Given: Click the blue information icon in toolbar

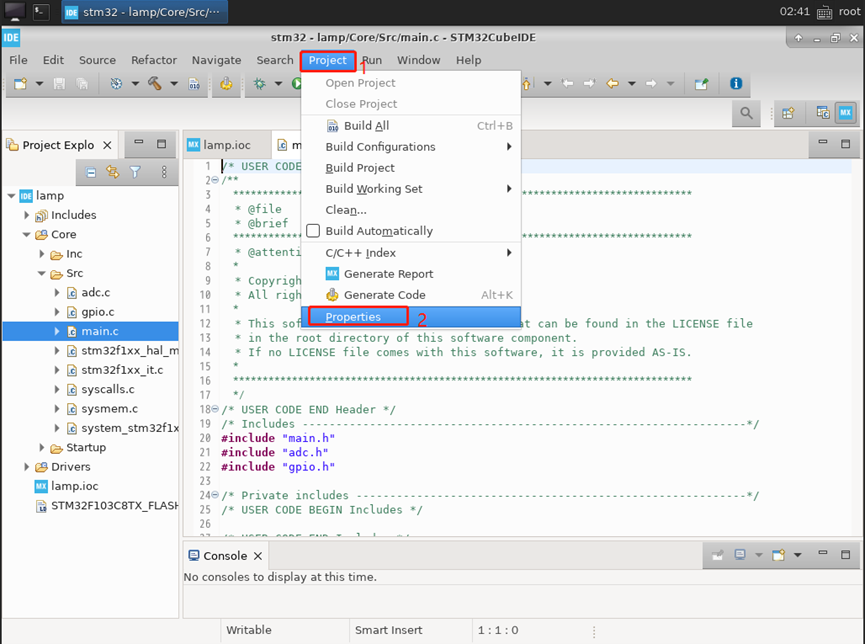Looking at the screenshot, I should tap(735, 84).
